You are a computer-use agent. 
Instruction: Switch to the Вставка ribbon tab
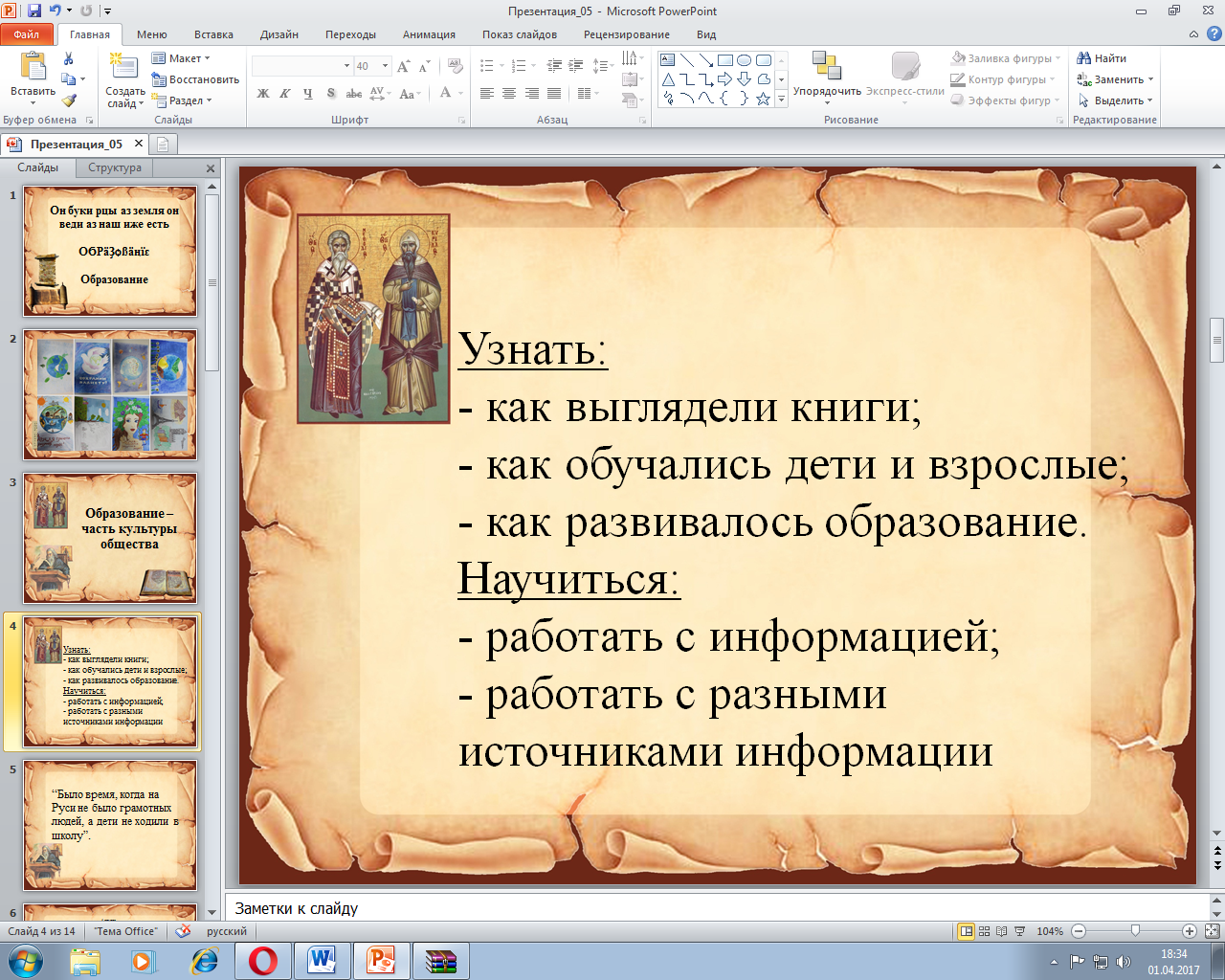213,34
